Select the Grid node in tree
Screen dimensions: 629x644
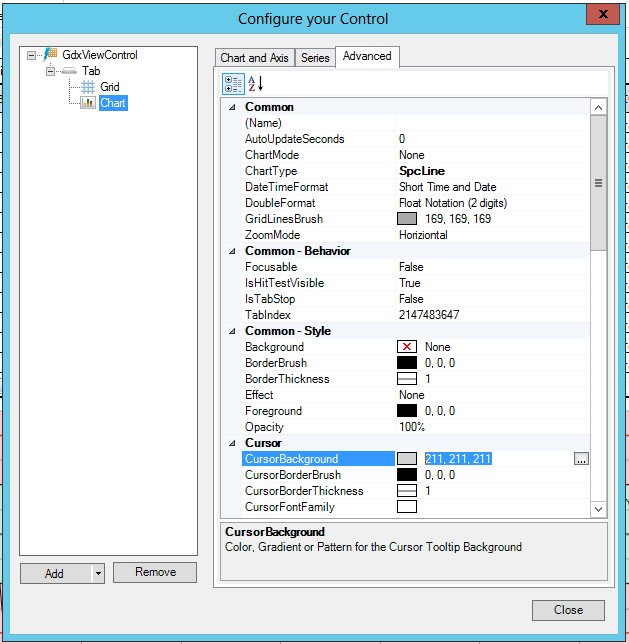pyautogui.click(x=109, y=87)
